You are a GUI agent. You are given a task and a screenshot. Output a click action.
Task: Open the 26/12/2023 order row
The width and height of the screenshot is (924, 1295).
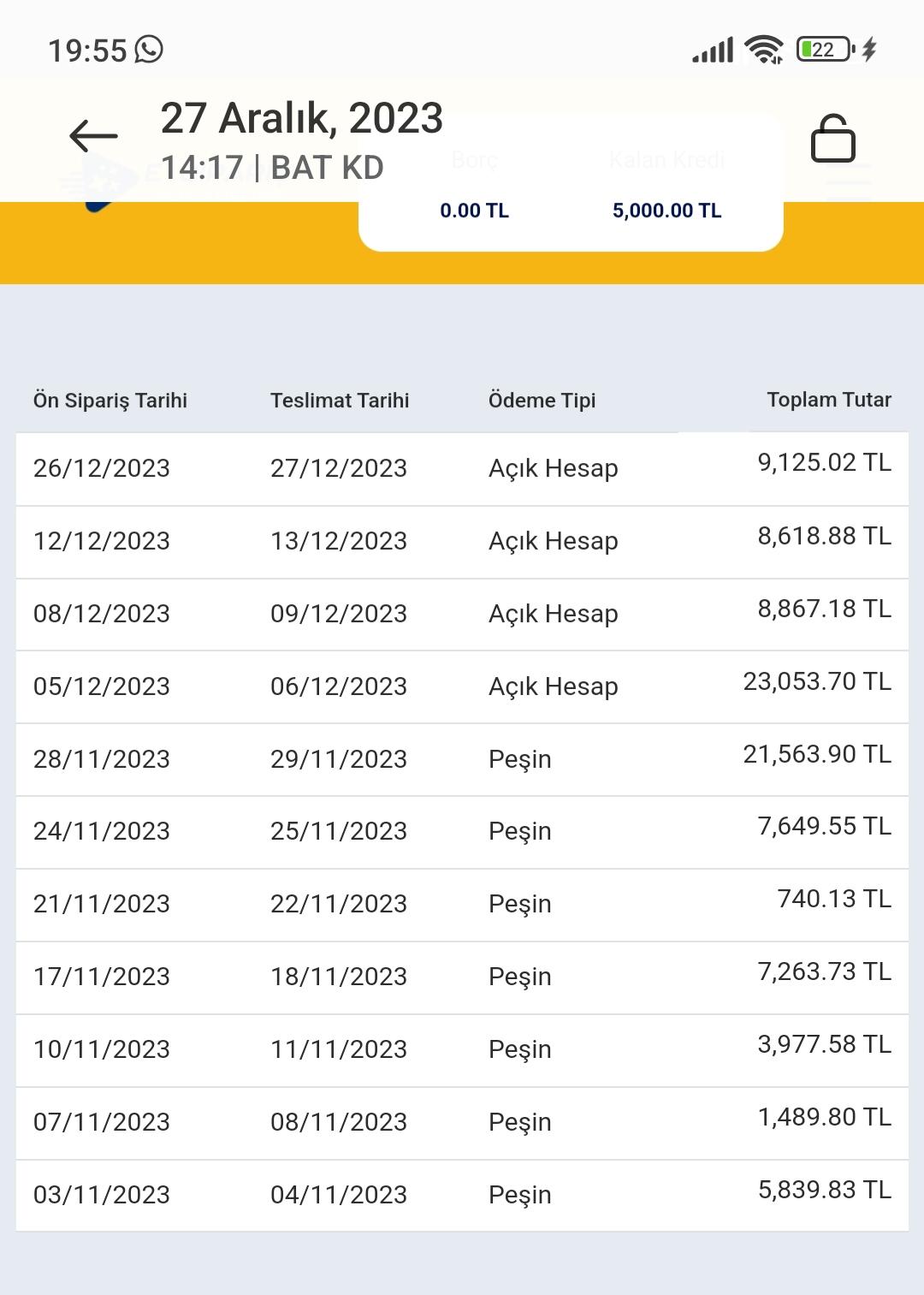pos(462,468)
